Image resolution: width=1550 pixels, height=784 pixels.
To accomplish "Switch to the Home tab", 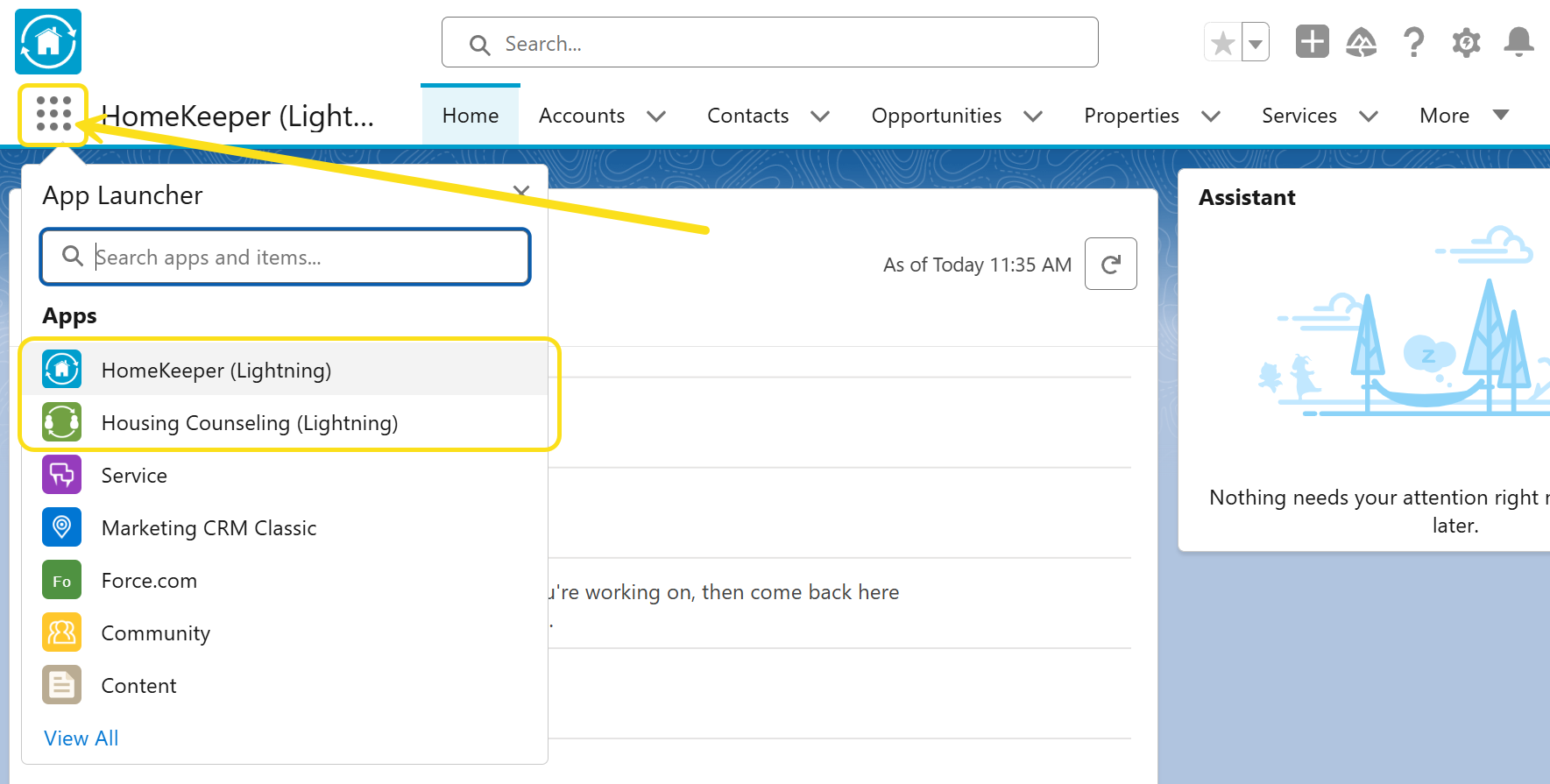I will click(471, 116).
